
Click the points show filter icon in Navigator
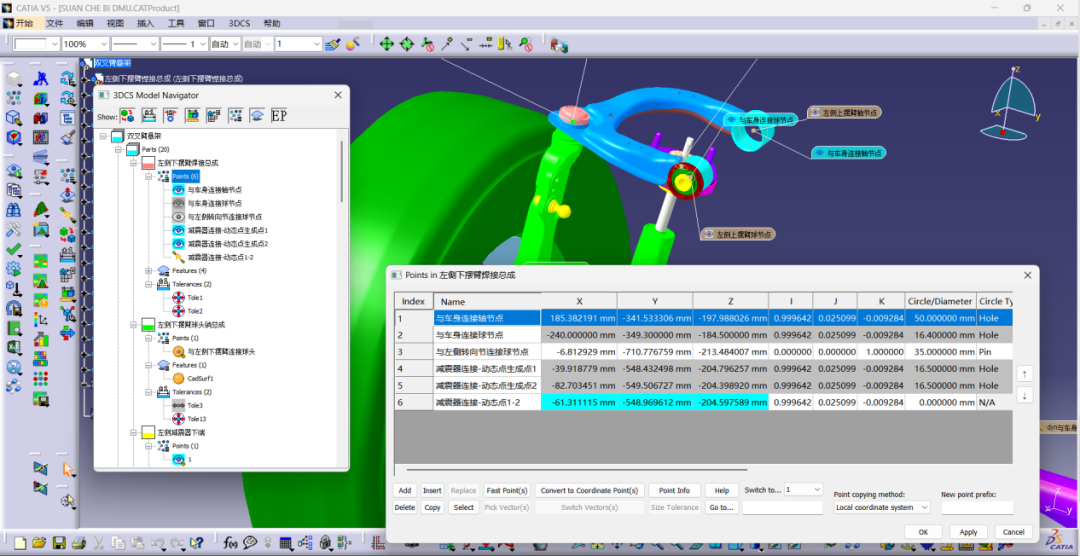(x=236, y=116)
